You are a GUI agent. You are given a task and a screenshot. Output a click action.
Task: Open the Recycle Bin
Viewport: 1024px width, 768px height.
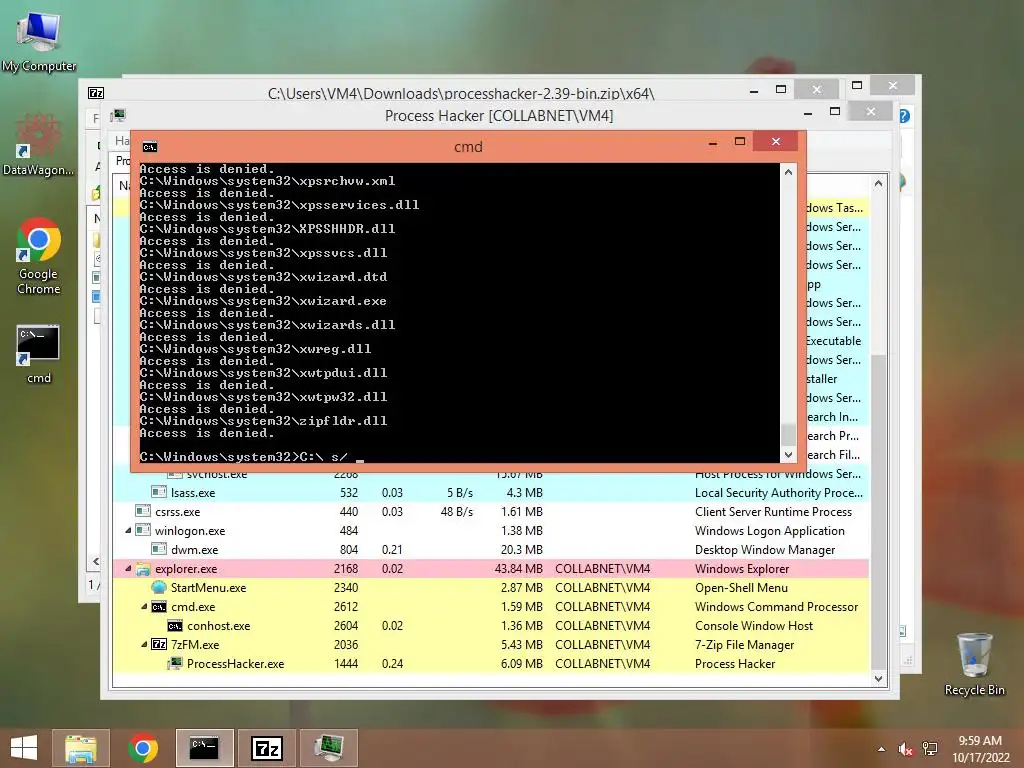point(974,664)
